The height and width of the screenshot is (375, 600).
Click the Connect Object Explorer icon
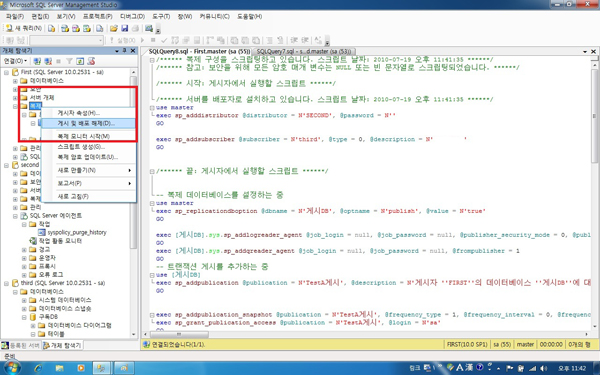coord(37,61)
